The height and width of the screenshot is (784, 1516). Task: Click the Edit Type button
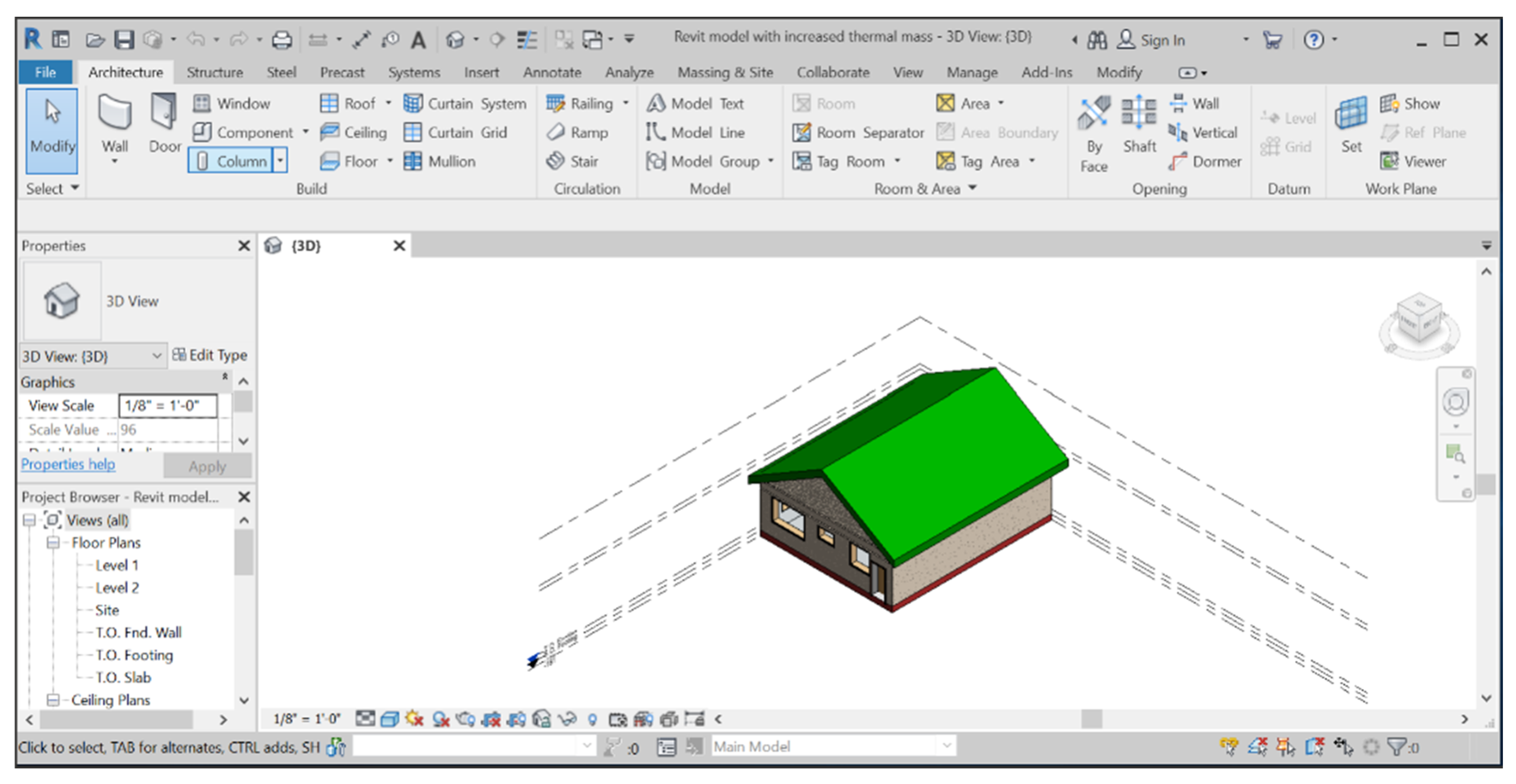tap(210, 355)
